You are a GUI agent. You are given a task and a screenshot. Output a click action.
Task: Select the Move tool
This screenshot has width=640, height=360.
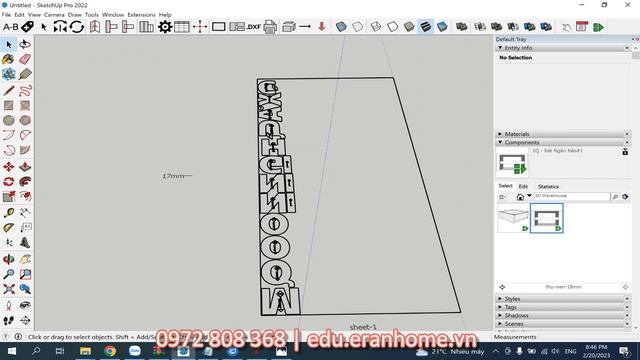pos(9,167)
